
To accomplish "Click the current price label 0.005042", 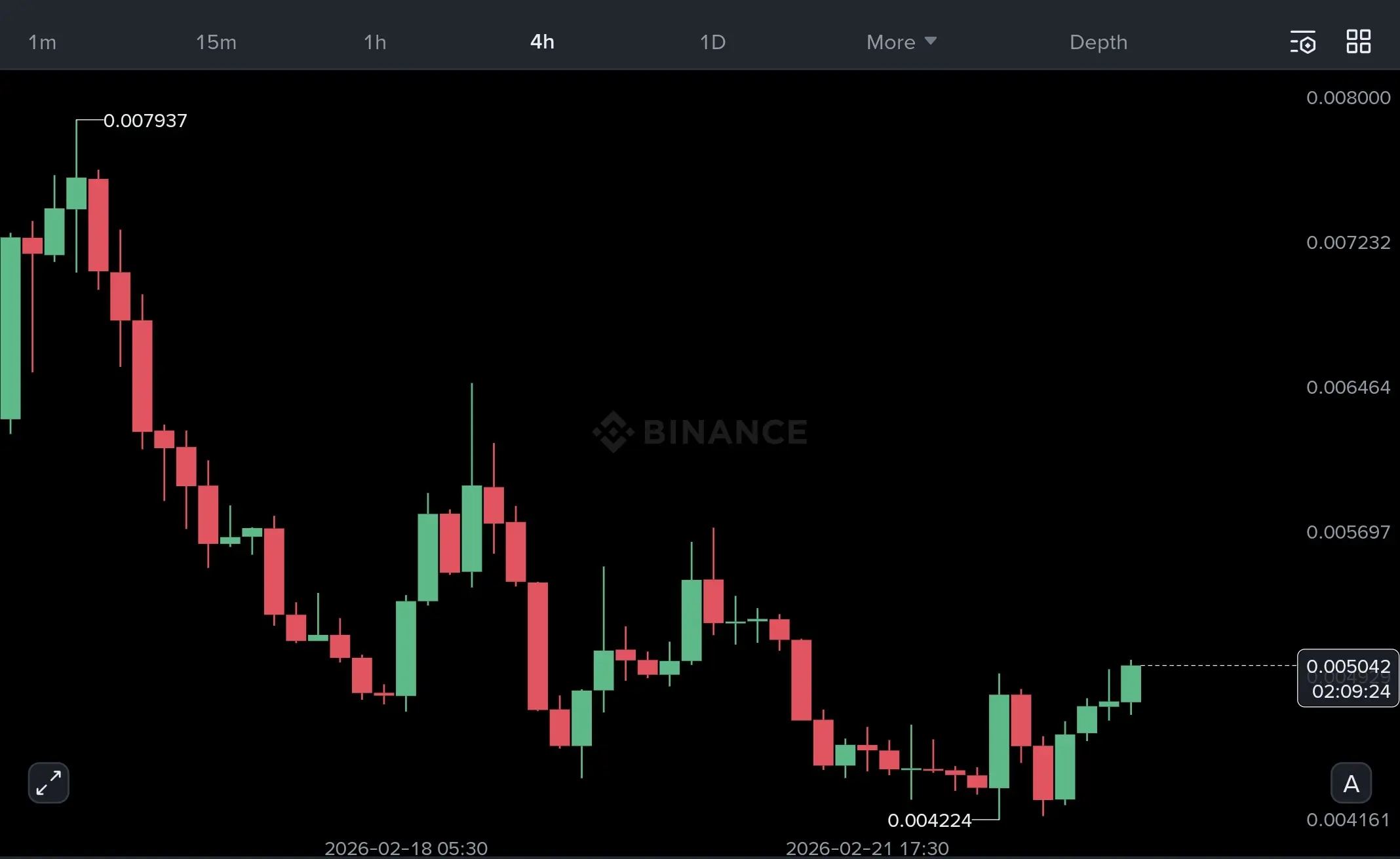I will (x=1348, y=667).
